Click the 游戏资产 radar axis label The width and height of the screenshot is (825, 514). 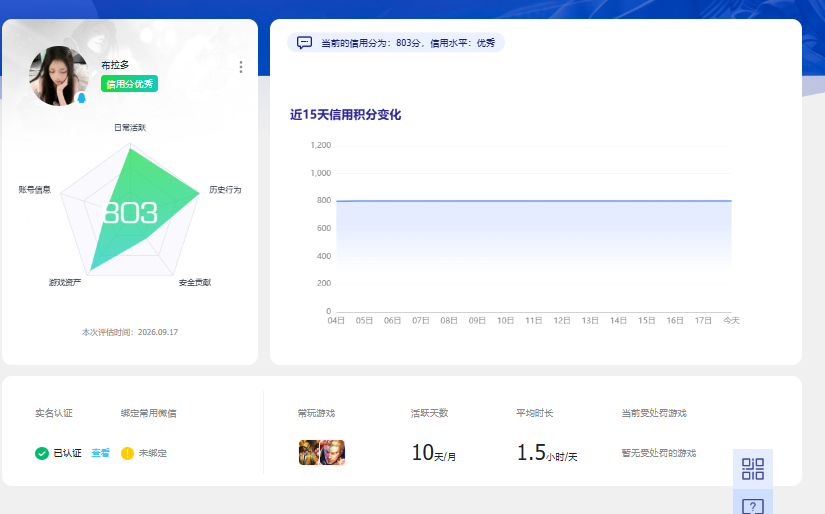[x=65, y=283]
